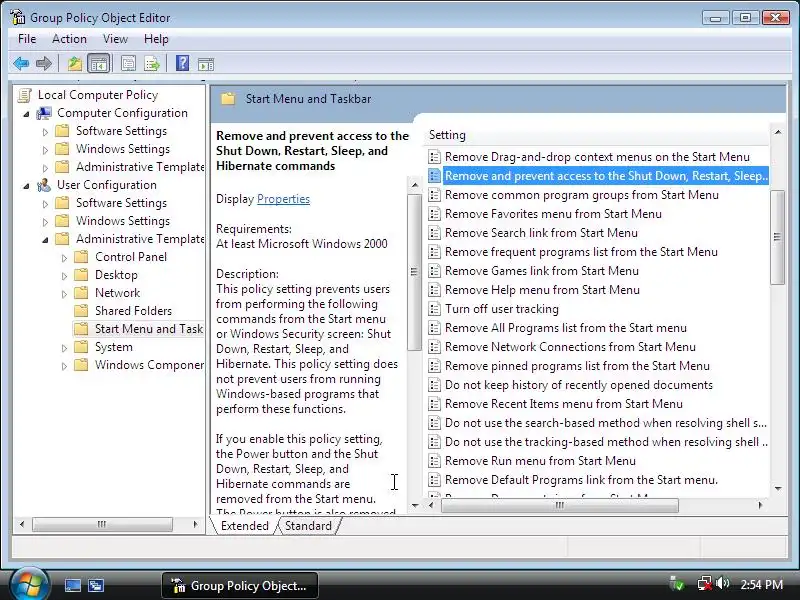
Task: Expand the System tree node
Action: pos(64,347)
